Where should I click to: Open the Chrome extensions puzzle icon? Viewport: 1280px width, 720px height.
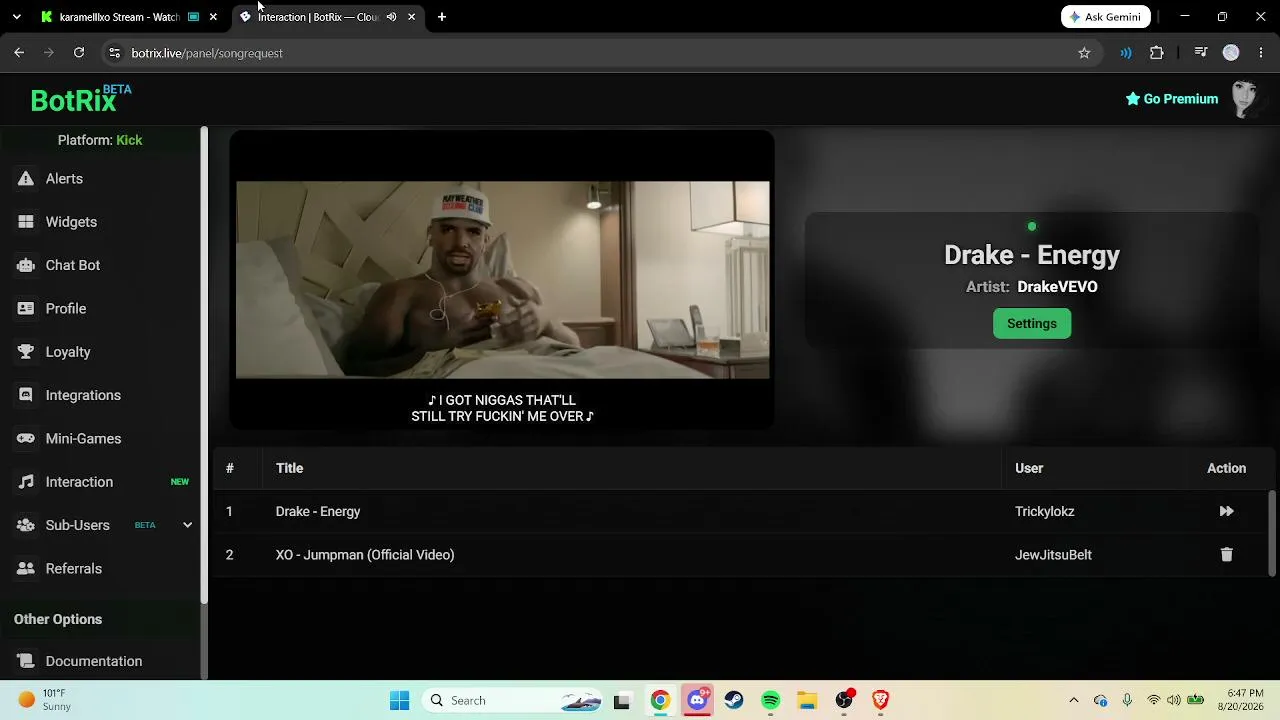[1157, 53]
